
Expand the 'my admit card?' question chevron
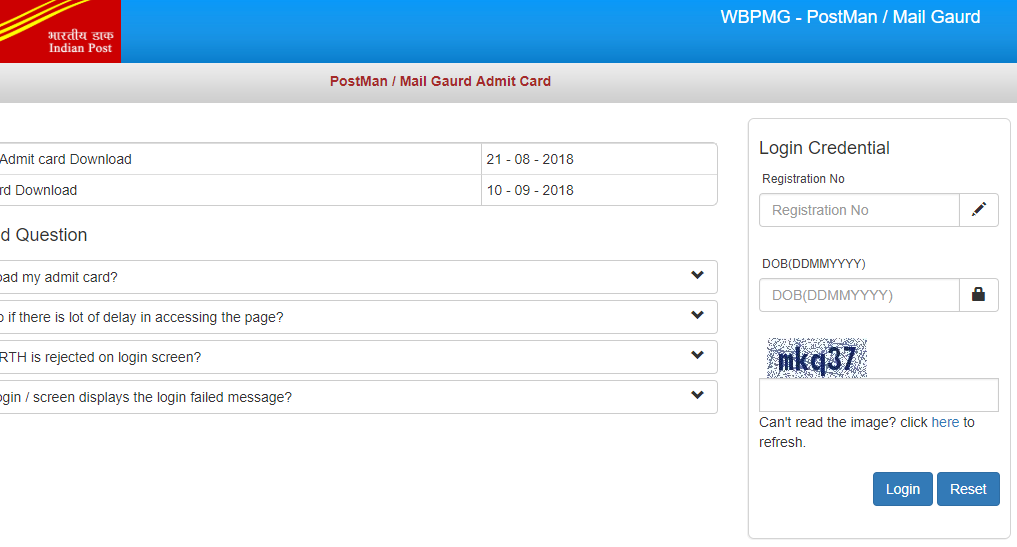(x=697, y=275)
